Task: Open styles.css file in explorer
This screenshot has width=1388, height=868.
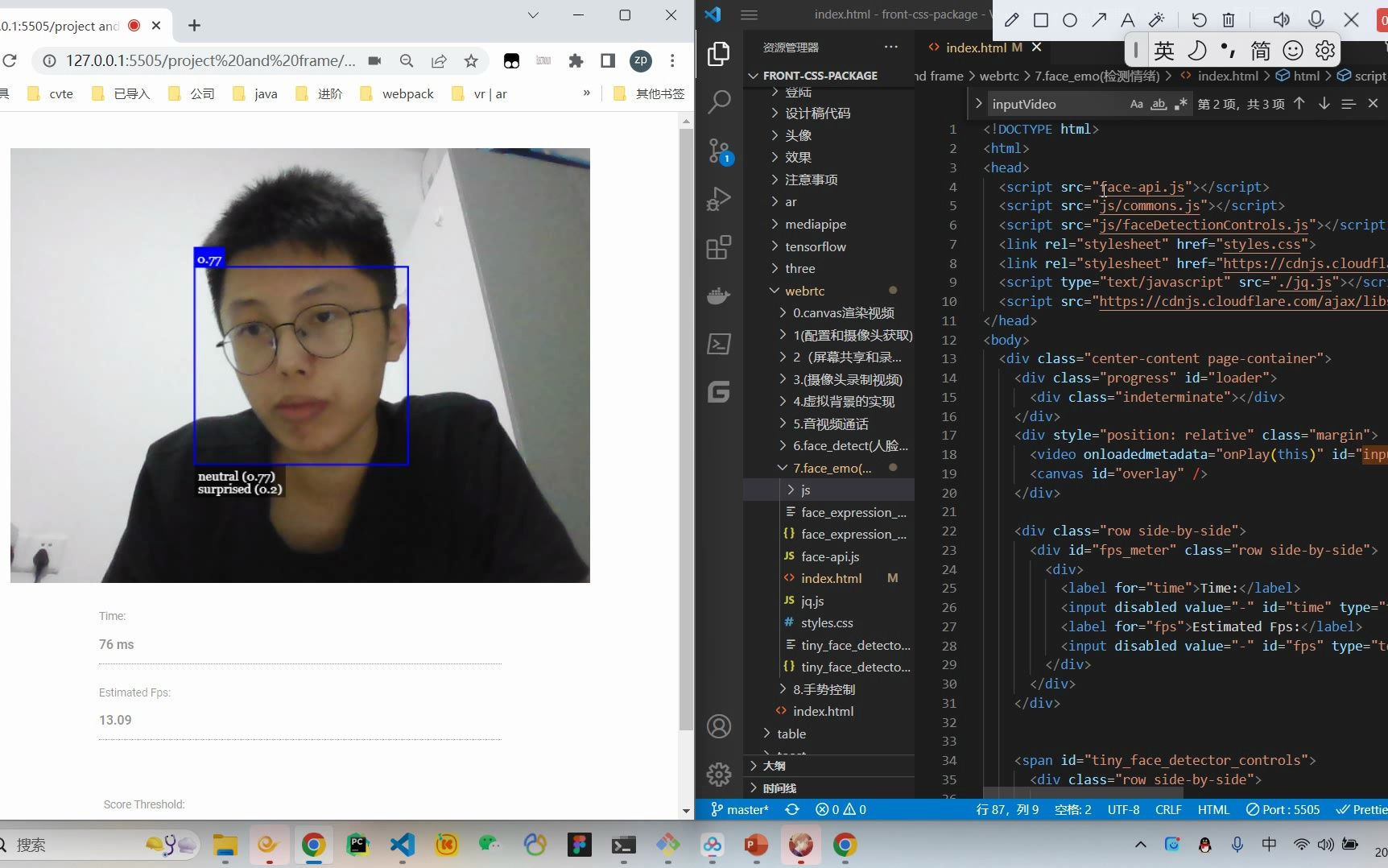Action: point(829,622)
